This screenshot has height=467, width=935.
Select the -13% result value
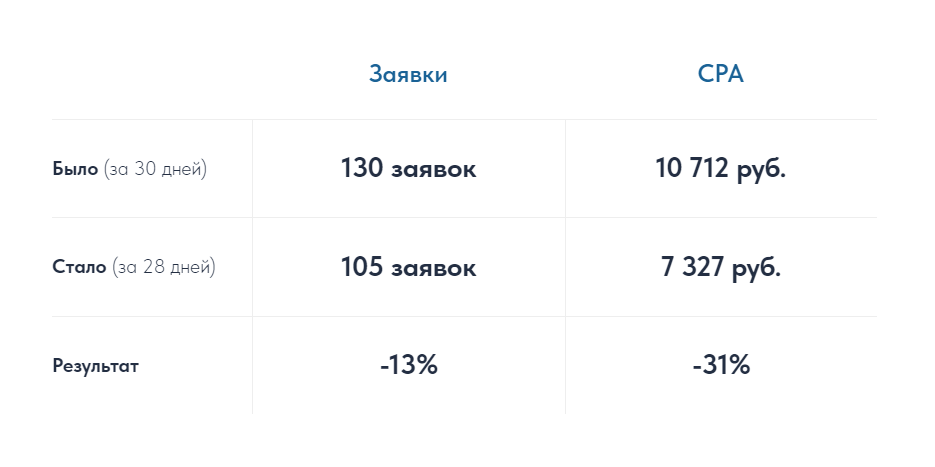pyautogui.click(x=409, y=366)
